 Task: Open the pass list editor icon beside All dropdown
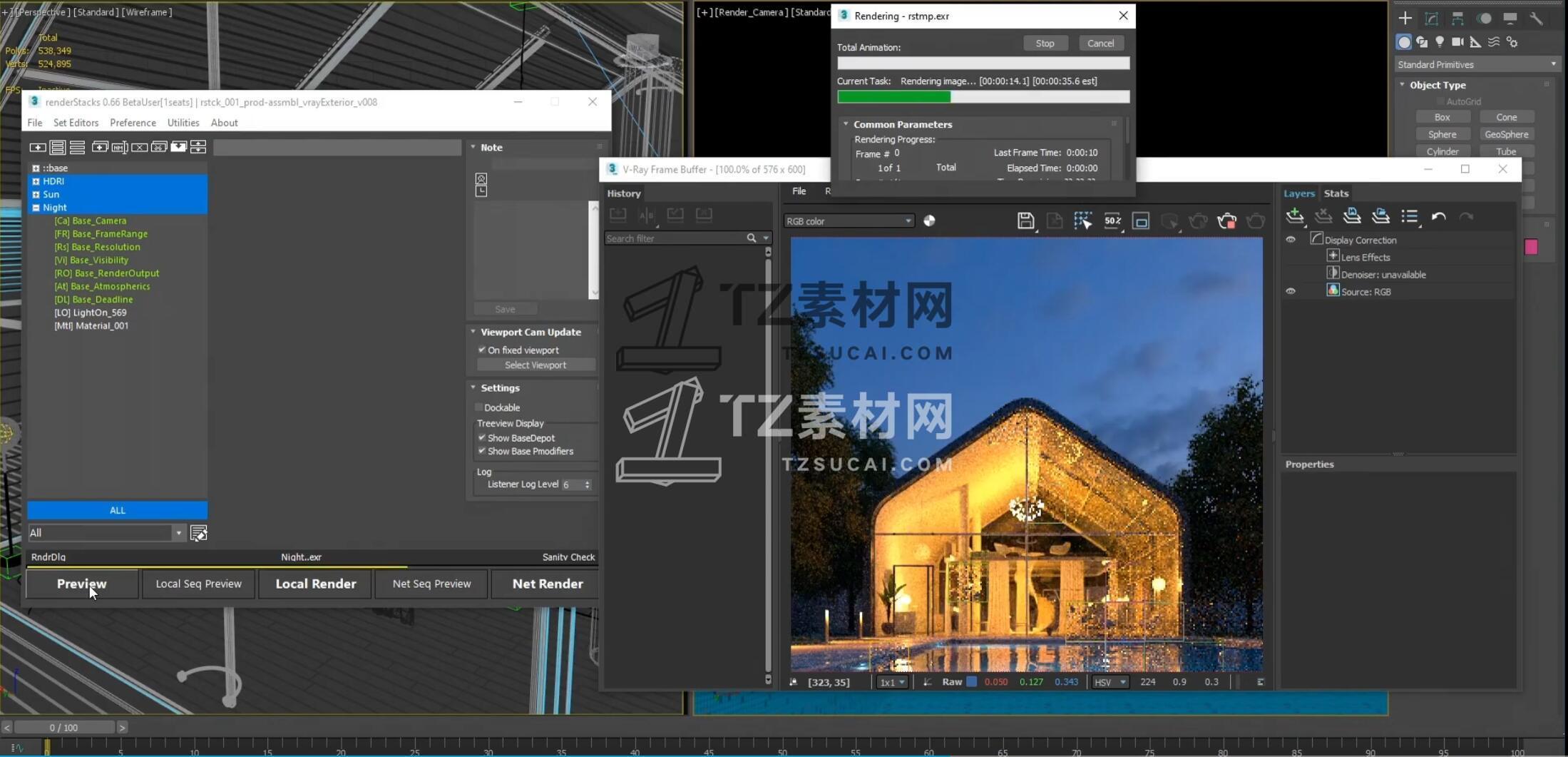tap(199, 533)
